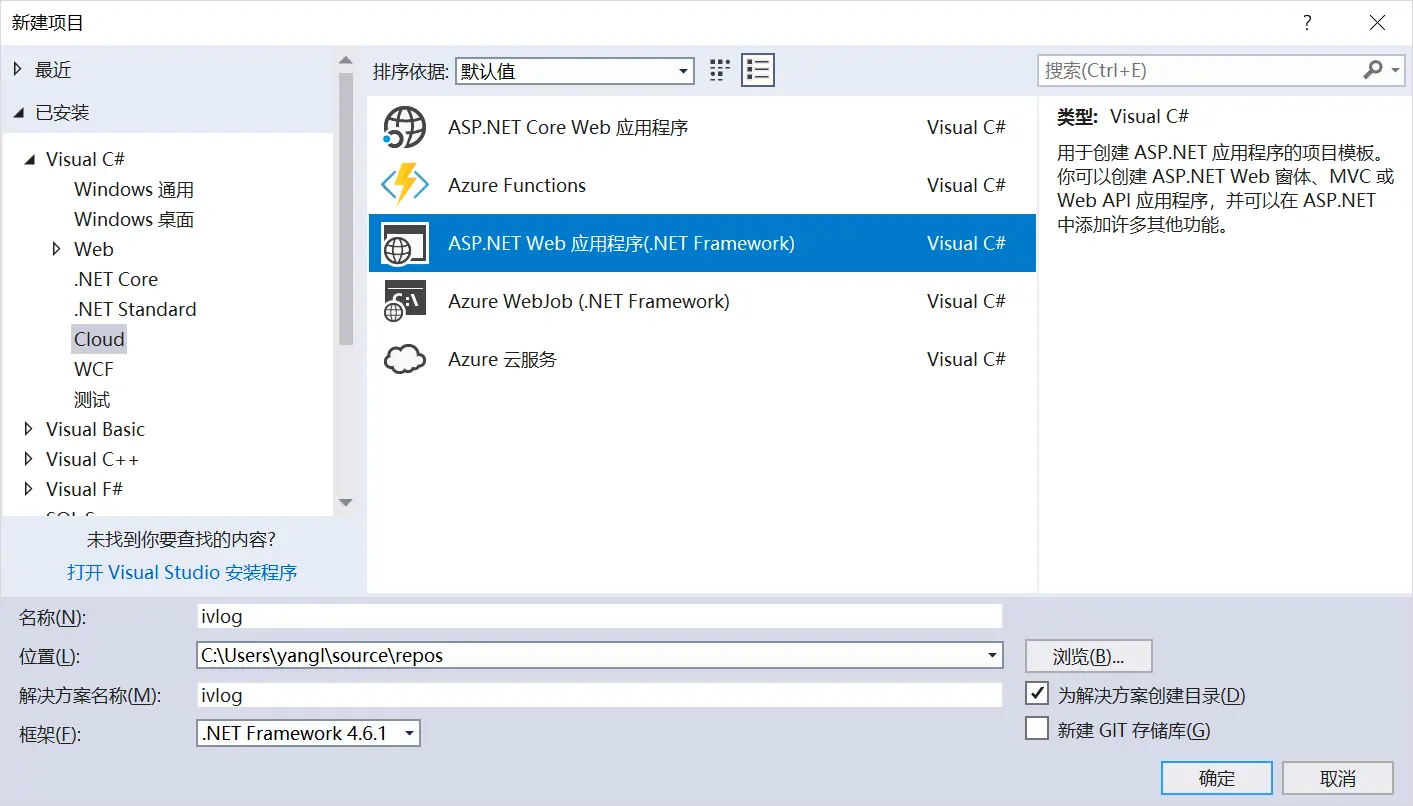1413x806 pixels.
Task: Click the tree panel scrollbar thumb
Action: [x=346, y=209]
